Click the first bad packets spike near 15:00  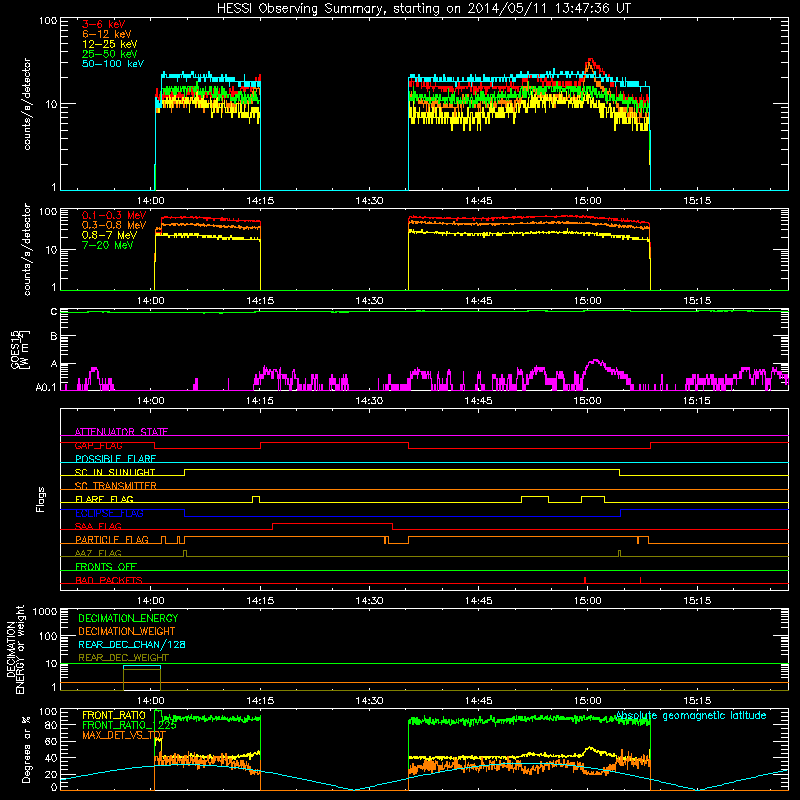tap(585, 580)
